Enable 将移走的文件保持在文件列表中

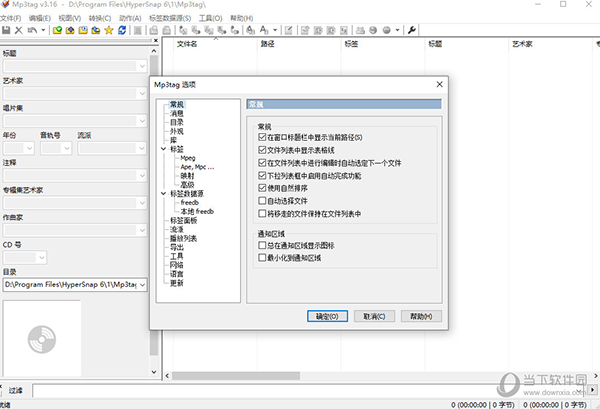coord(262,213)
